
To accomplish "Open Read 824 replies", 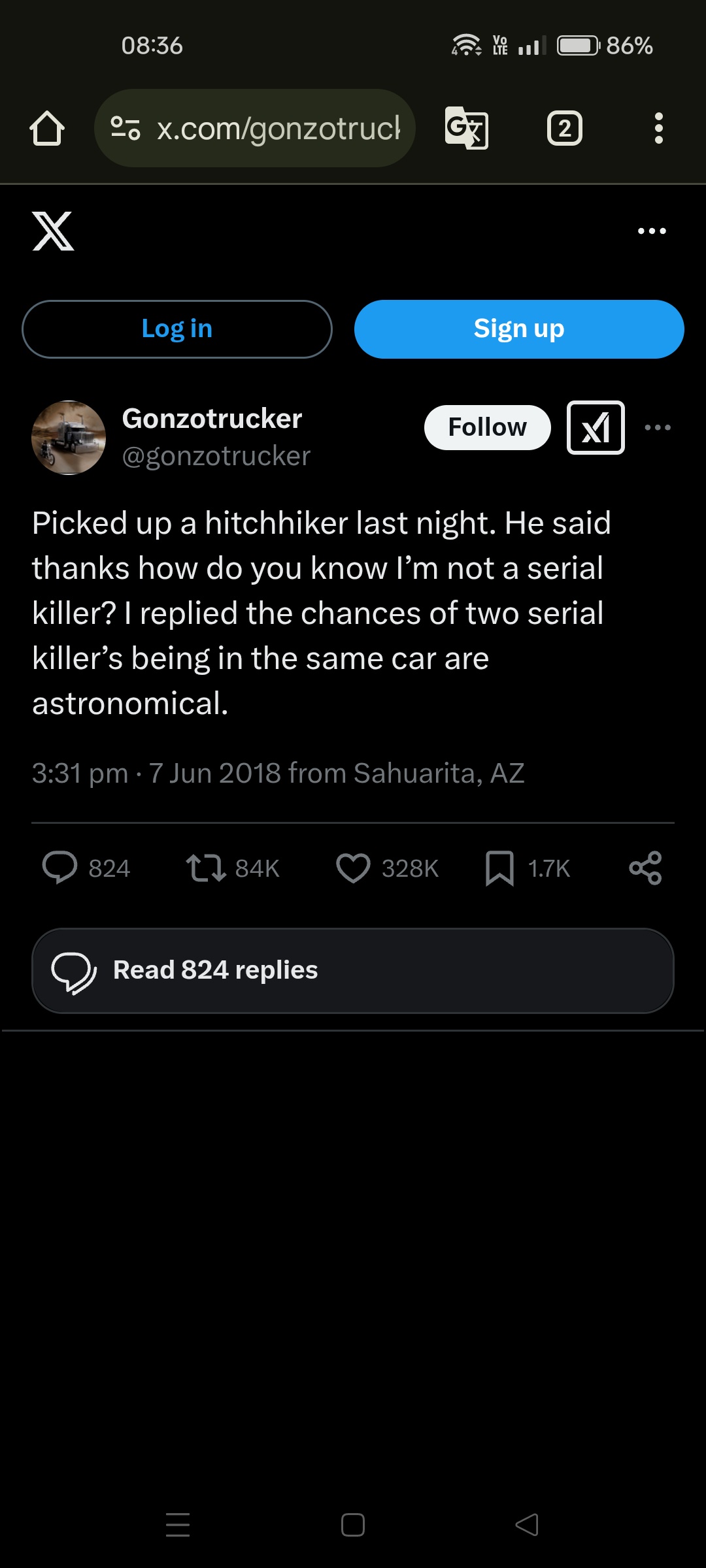I will (353, 970).
